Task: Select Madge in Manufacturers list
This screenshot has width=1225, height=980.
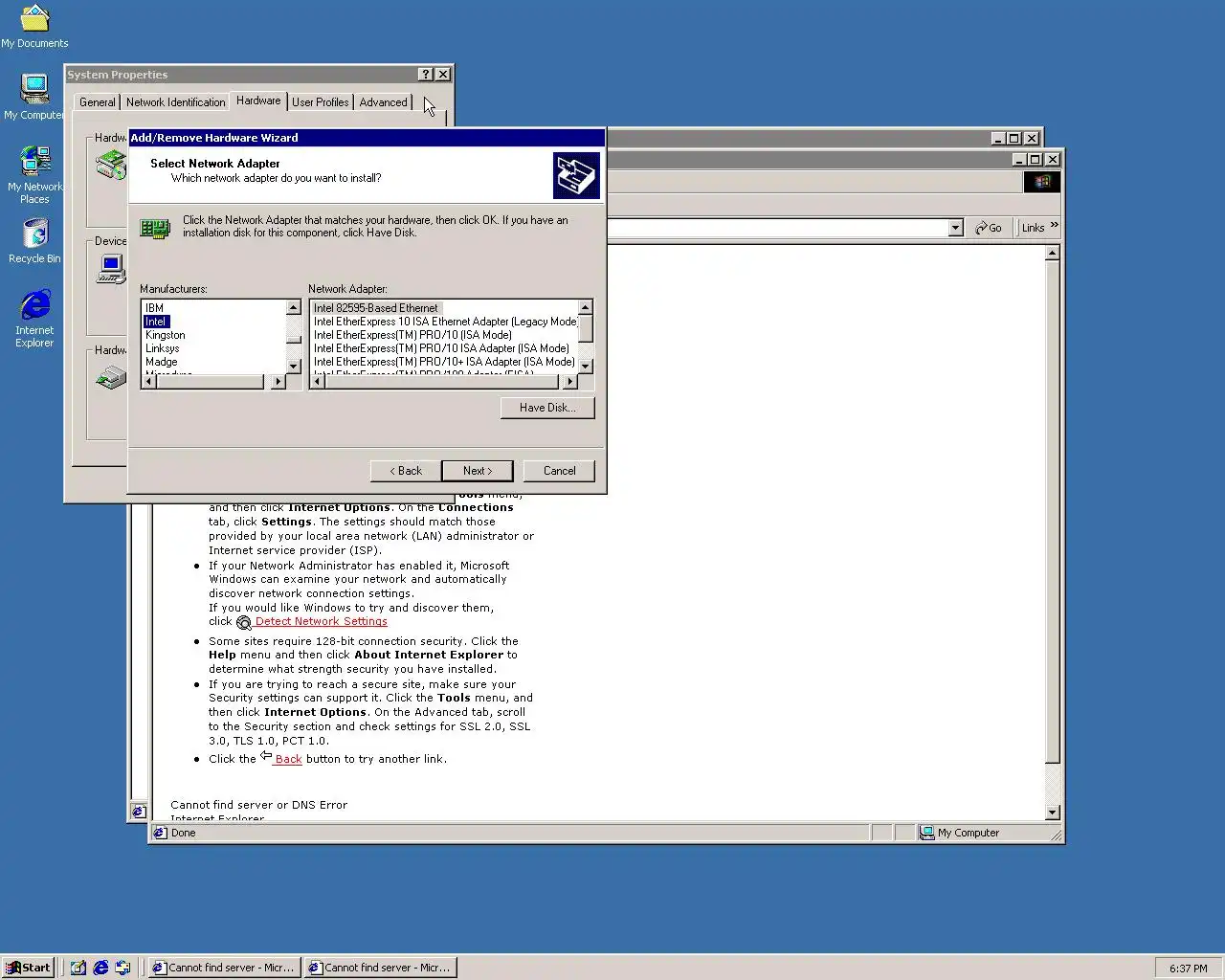Action: click(162, 362)
